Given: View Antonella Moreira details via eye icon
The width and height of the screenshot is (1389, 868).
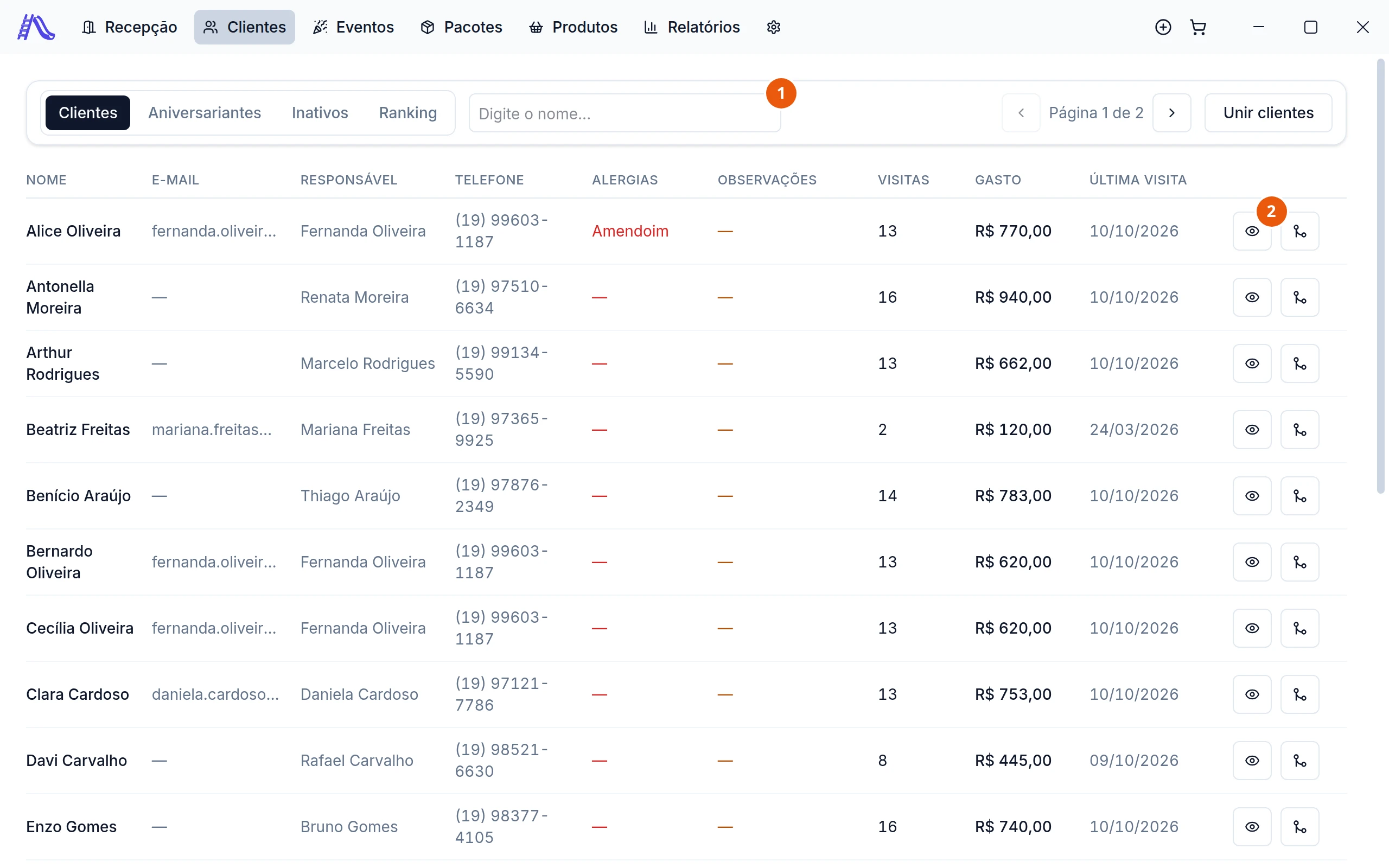Looking at the screenshot, I should point(1252,297).
